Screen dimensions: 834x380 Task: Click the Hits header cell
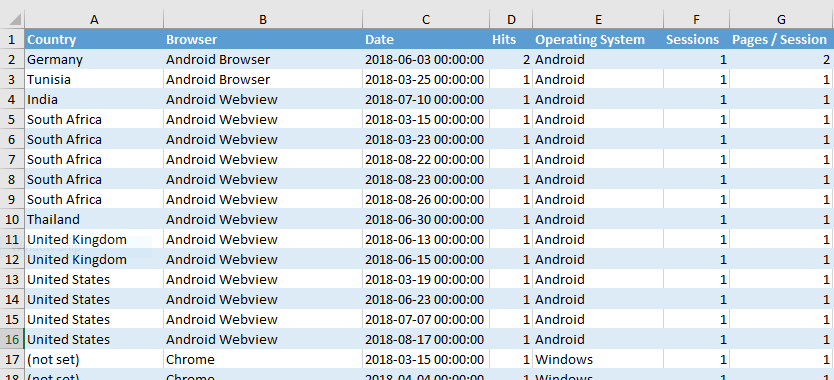[x=511, y=39]
